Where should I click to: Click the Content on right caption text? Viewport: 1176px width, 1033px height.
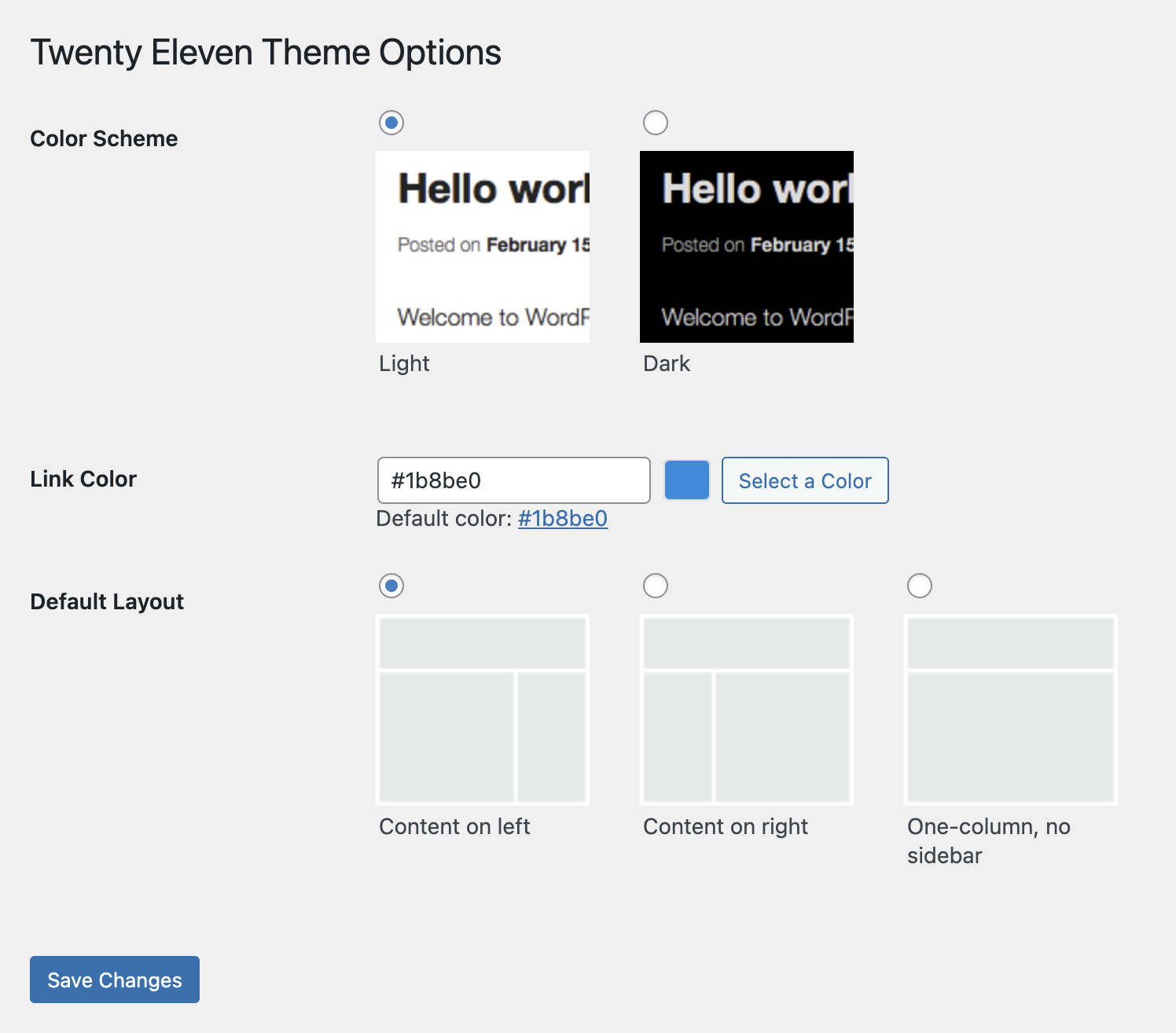[726, 826]
